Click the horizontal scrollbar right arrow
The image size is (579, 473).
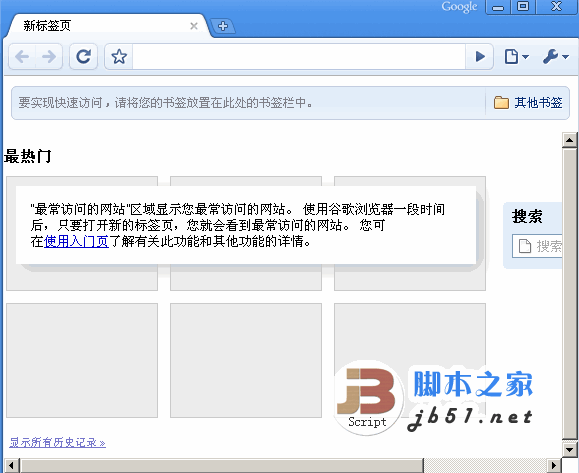click(554, 465)
